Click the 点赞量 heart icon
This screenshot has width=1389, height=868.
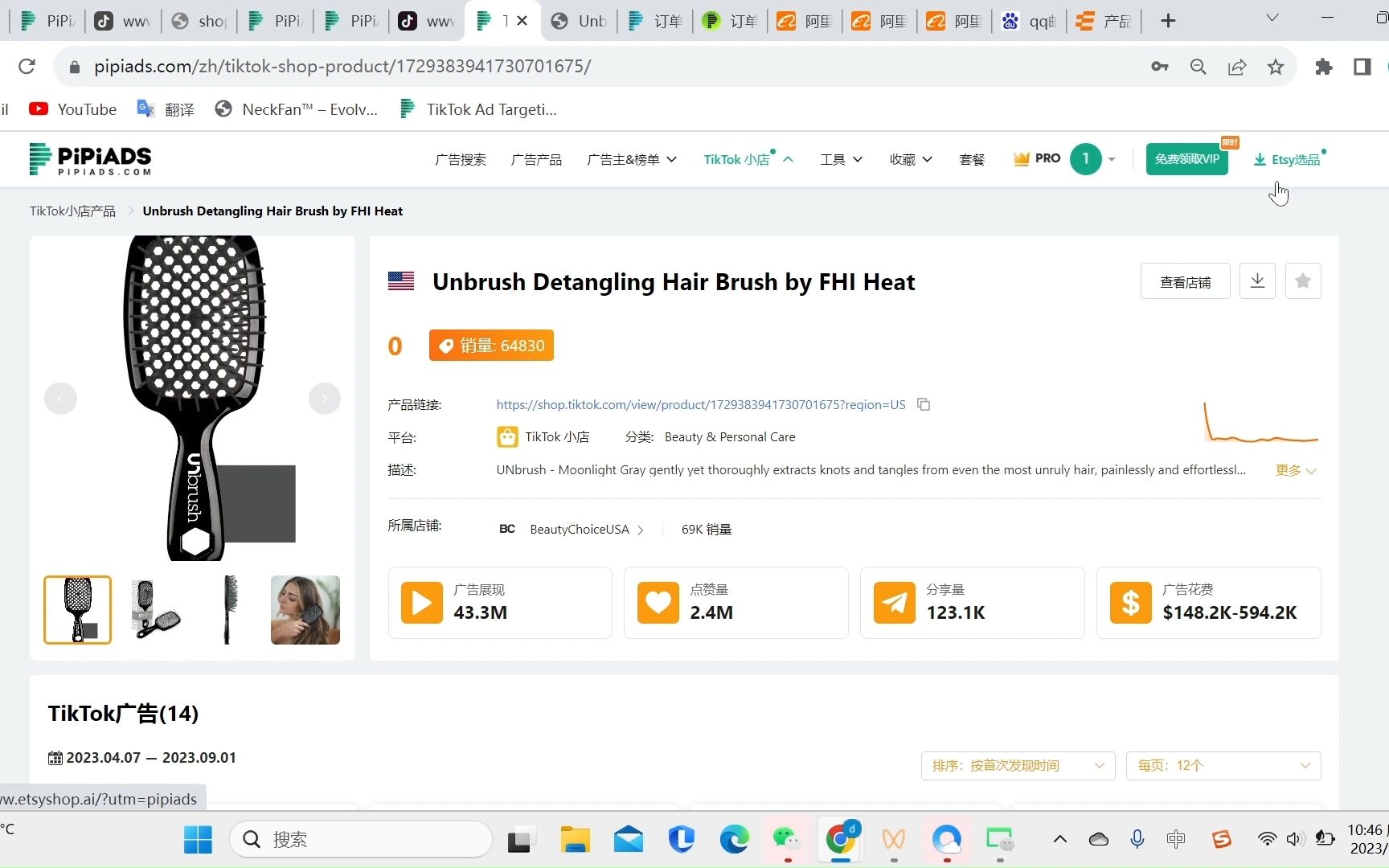[658, 603]
